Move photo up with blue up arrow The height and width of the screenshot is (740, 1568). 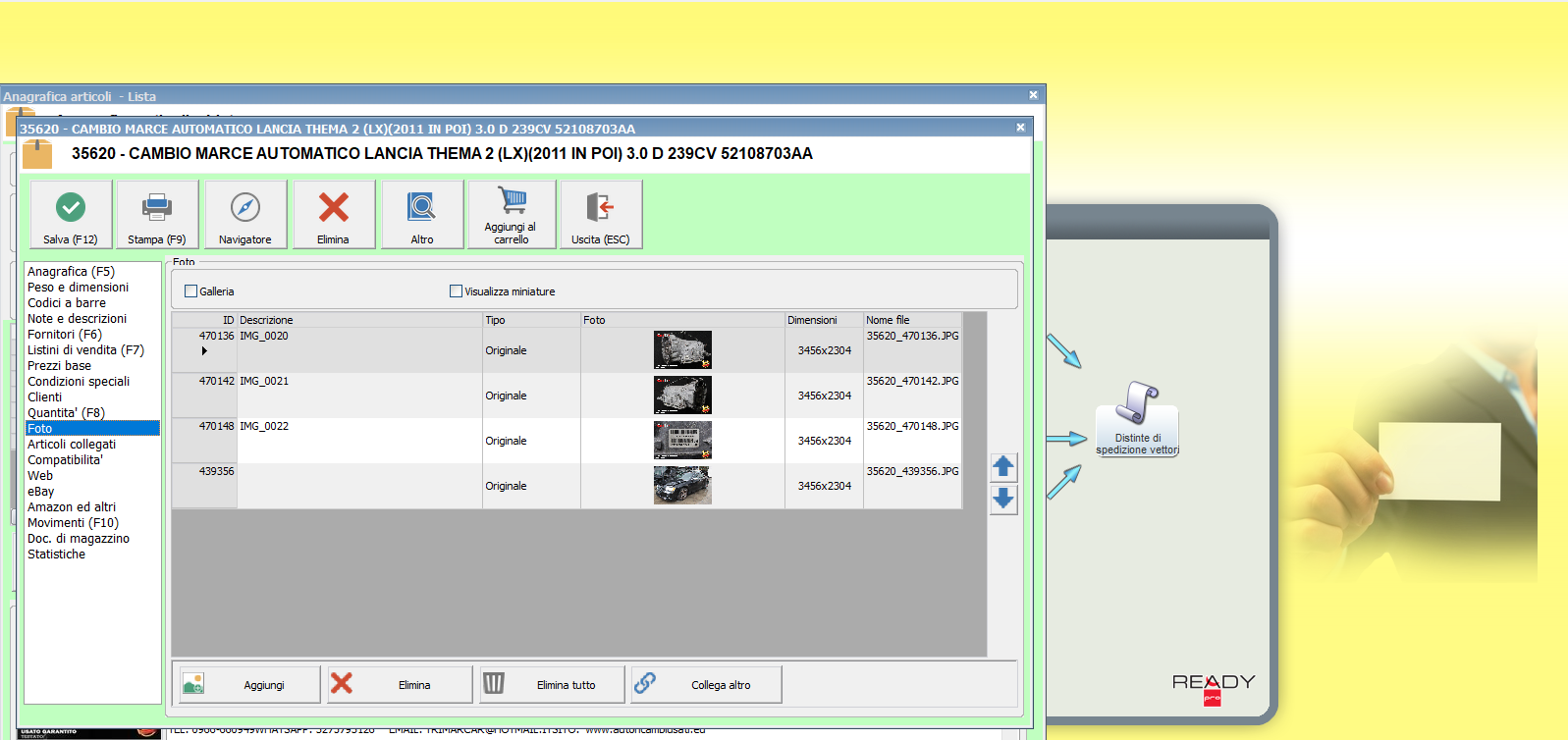(1003, 466)
